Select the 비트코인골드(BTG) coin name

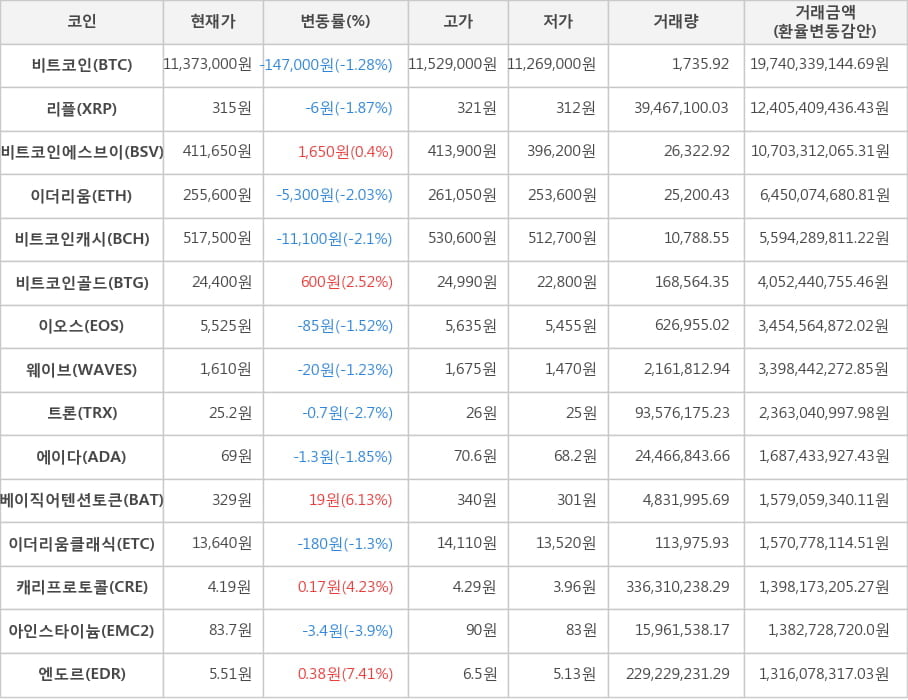82,283
